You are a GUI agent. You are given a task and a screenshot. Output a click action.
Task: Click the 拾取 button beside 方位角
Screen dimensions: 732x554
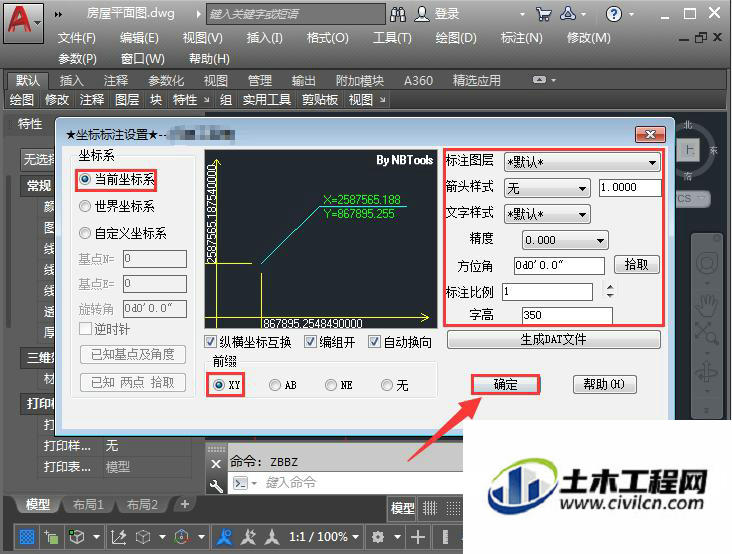click(636, 265)
